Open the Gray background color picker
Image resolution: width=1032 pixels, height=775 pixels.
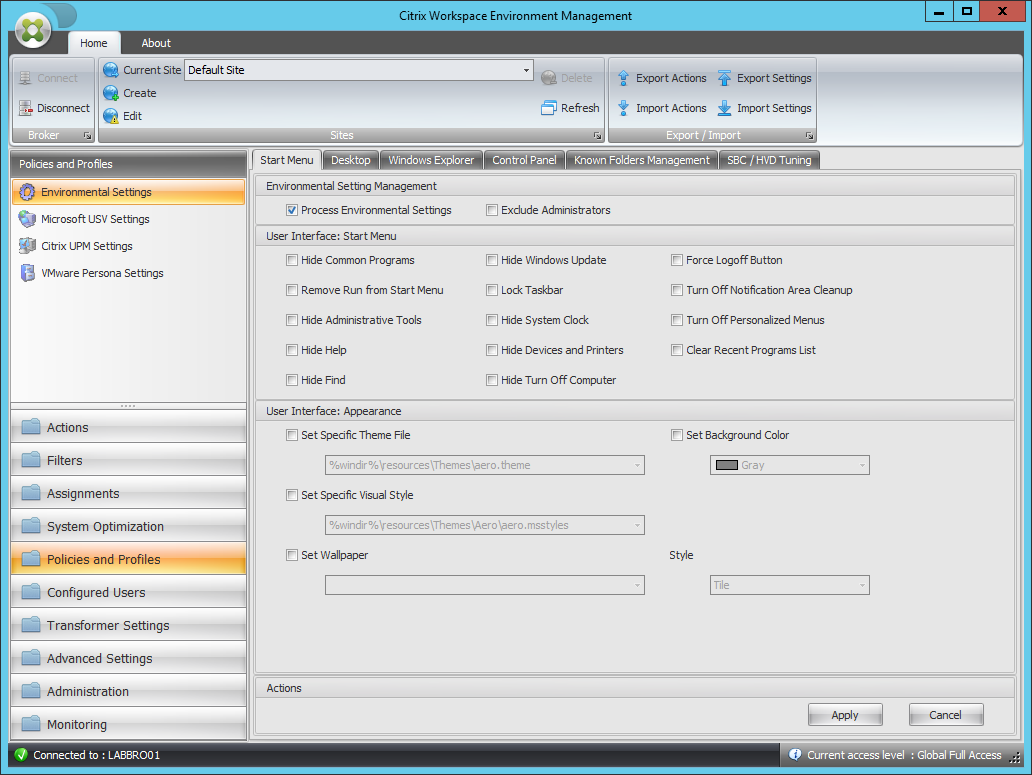[x=862, y=465]
